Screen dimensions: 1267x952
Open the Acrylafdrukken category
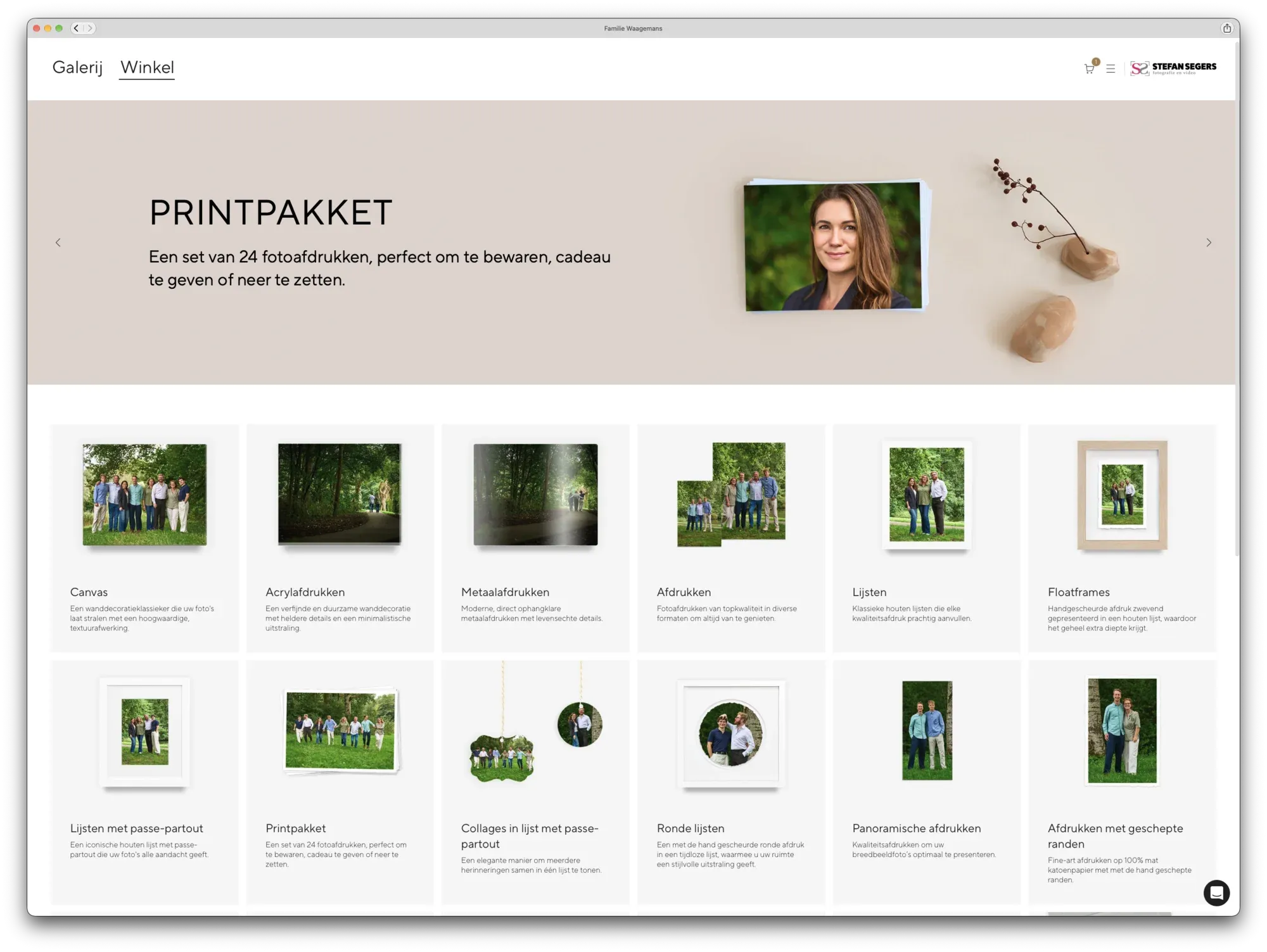340,538
